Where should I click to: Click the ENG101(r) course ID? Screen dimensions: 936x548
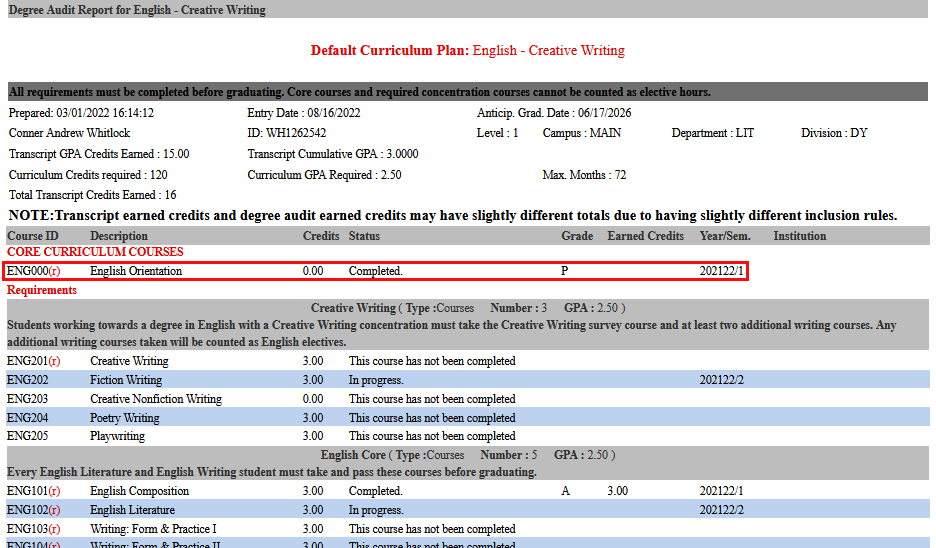point(33,491)
